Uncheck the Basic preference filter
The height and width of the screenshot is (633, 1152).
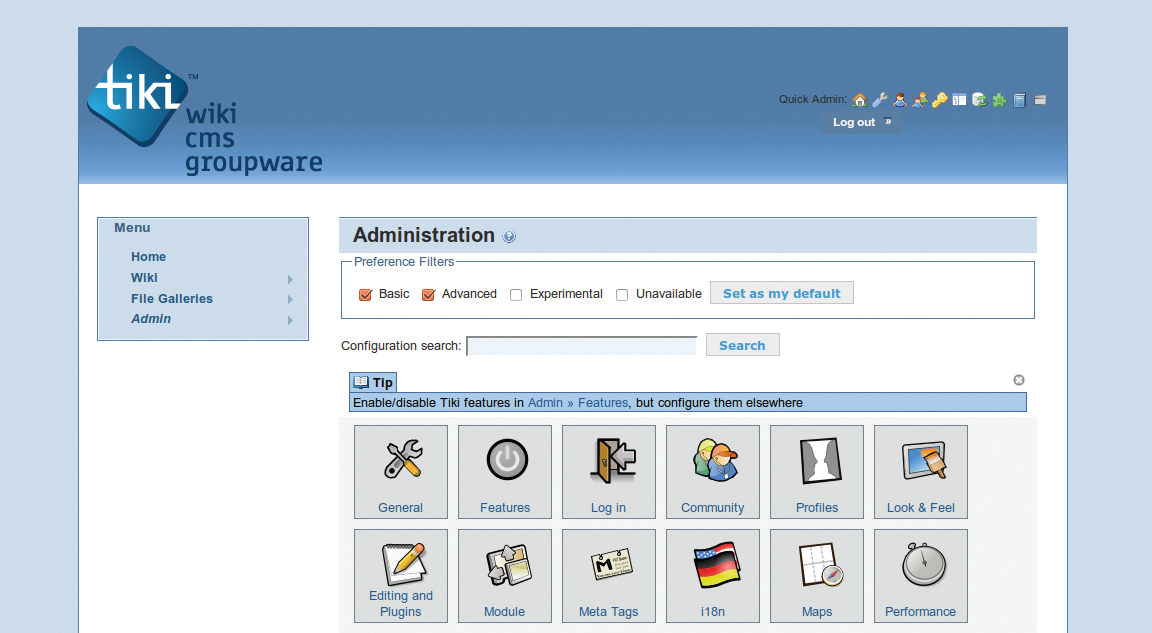[x=366, y=294]
